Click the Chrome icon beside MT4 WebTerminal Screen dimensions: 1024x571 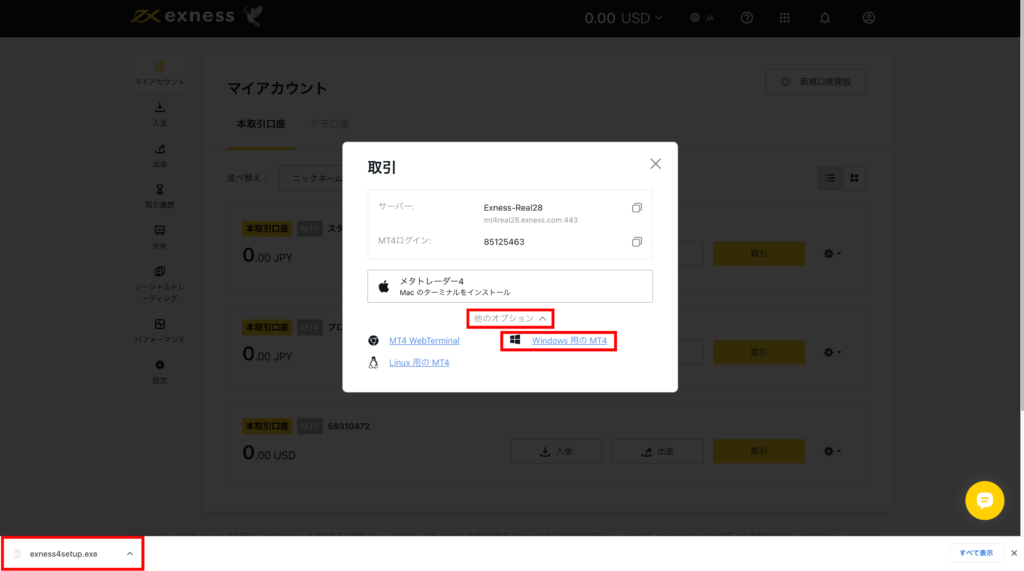374,340
